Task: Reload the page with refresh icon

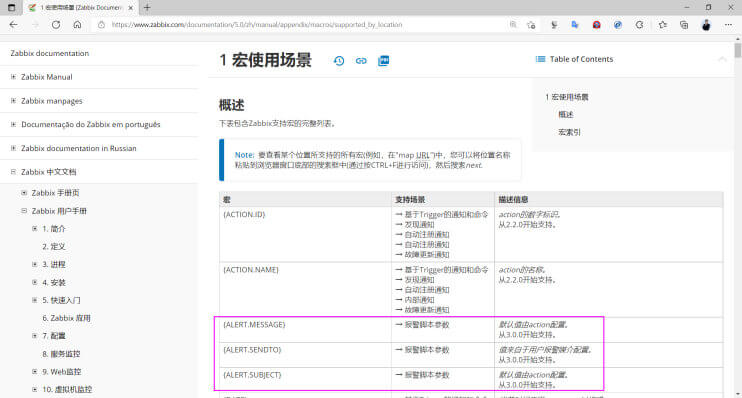Action: (x=56, y=25)
